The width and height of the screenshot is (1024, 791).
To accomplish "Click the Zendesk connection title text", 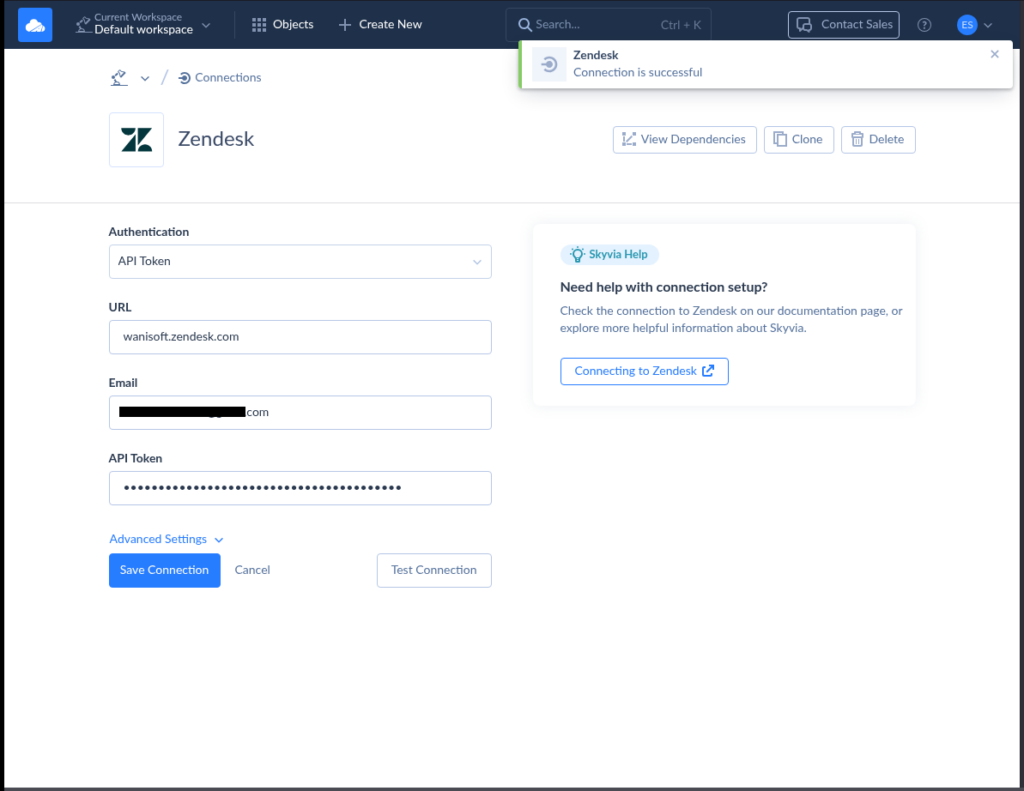I will 216,139.
